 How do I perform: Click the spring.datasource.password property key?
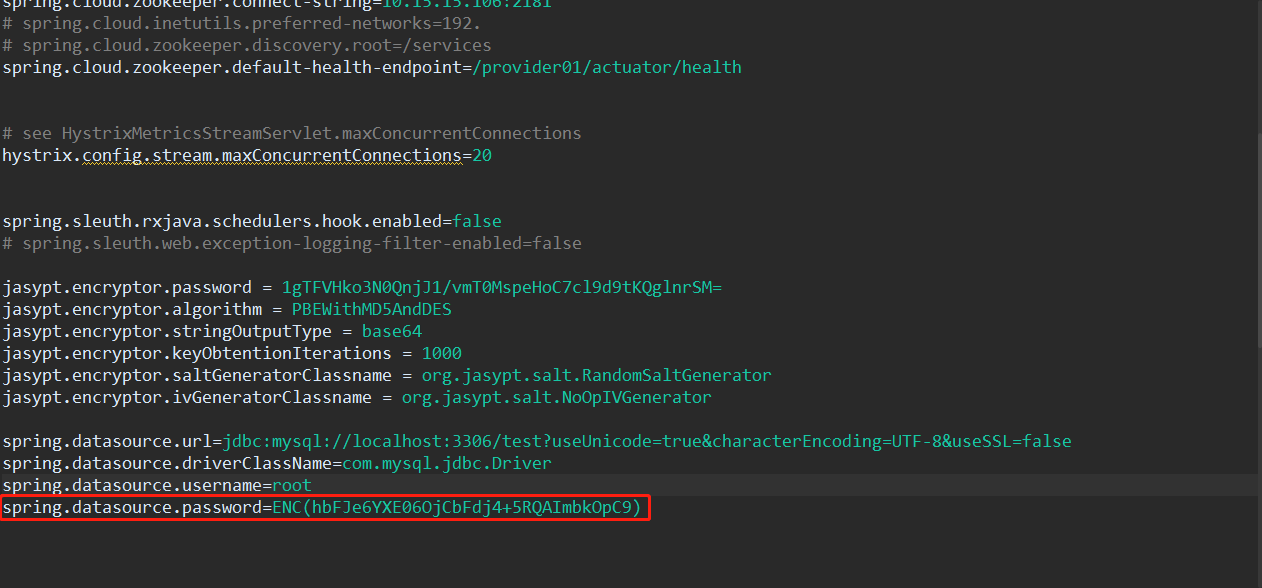click(x=132, y=508)
